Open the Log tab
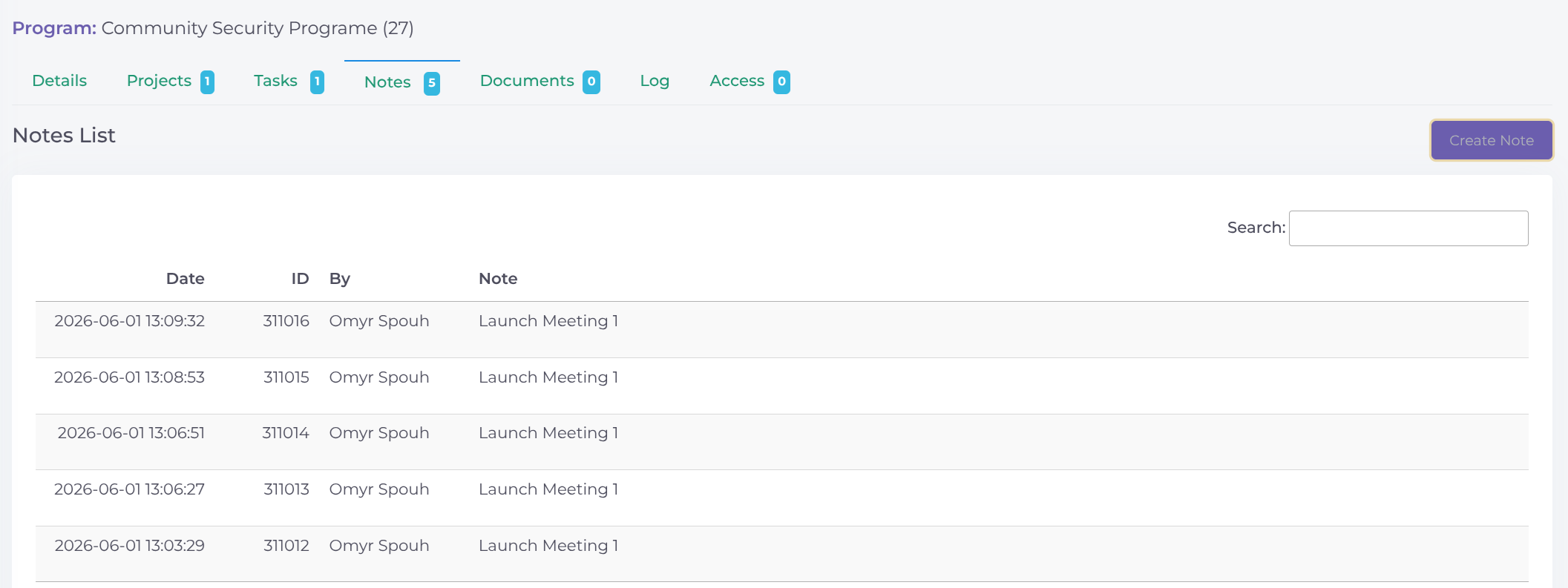This screenshot has height=588, width=1568. click(655, 81)
